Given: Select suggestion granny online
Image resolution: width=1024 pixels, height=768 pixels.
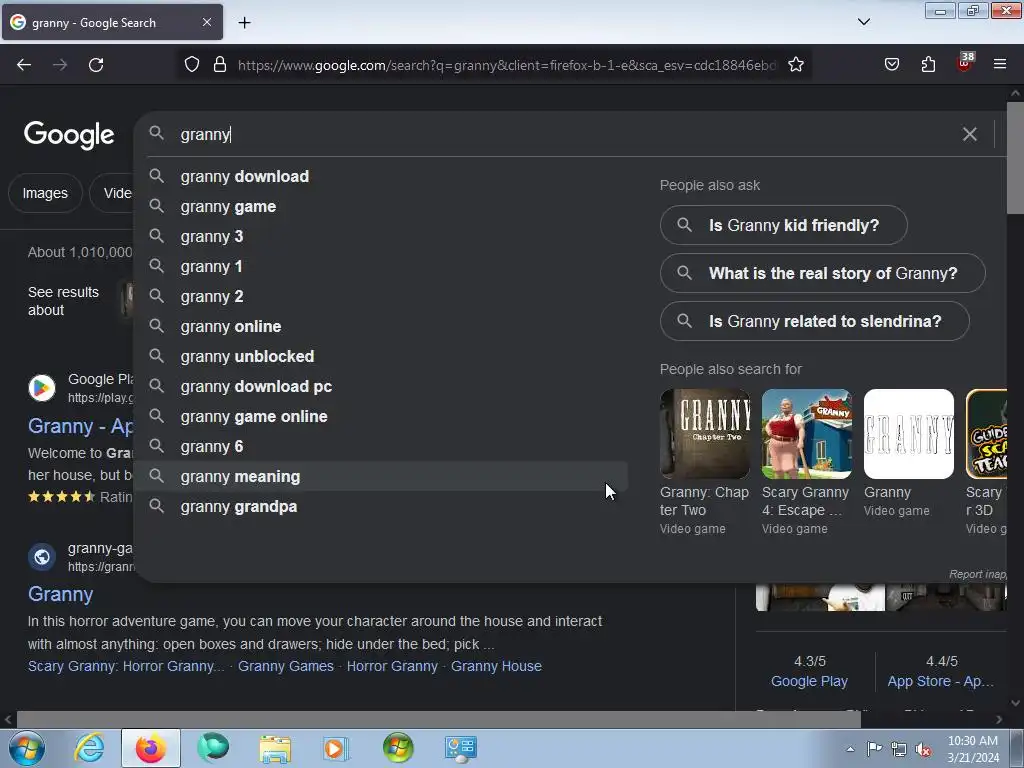Looking at the screenshot, I should click(x=381, y=327).
